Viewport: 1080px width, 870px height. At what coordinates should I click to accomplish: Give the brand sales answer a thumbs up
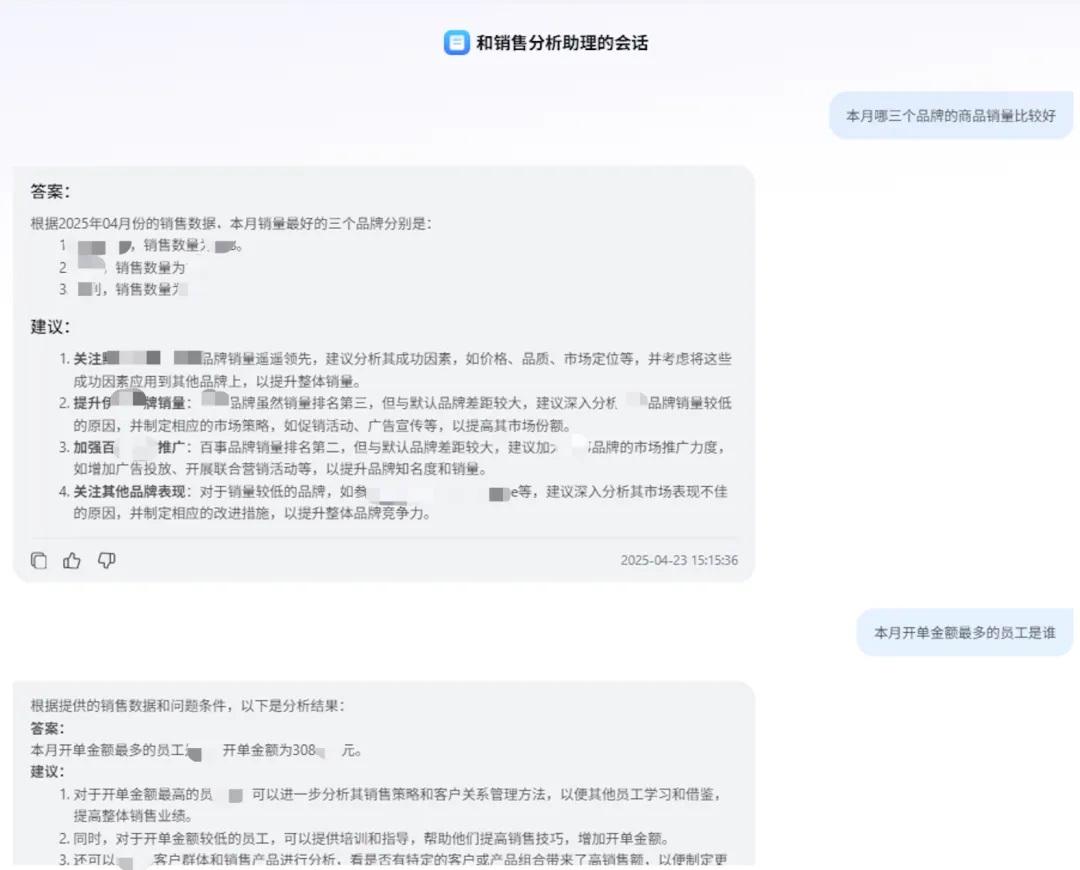[x=72, y=561]
